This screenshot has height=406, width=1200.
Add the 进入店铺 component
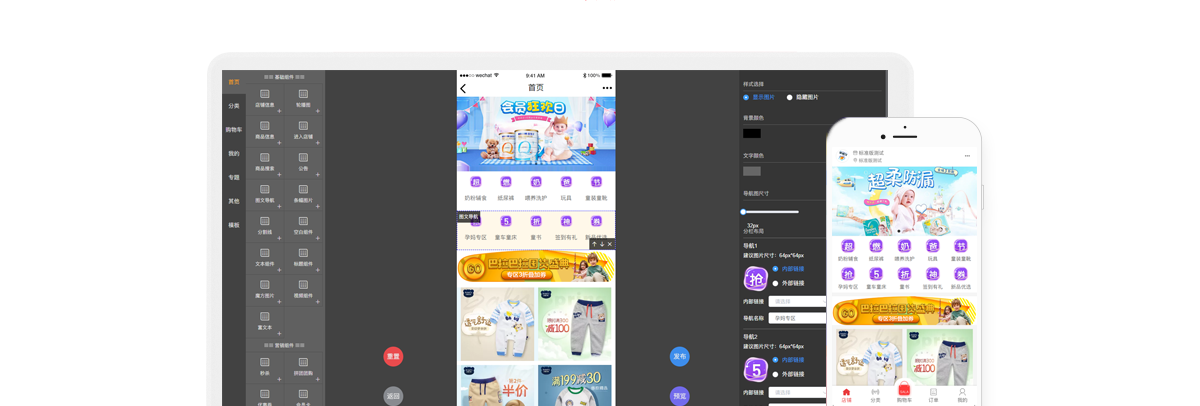[x=303, y=130]
